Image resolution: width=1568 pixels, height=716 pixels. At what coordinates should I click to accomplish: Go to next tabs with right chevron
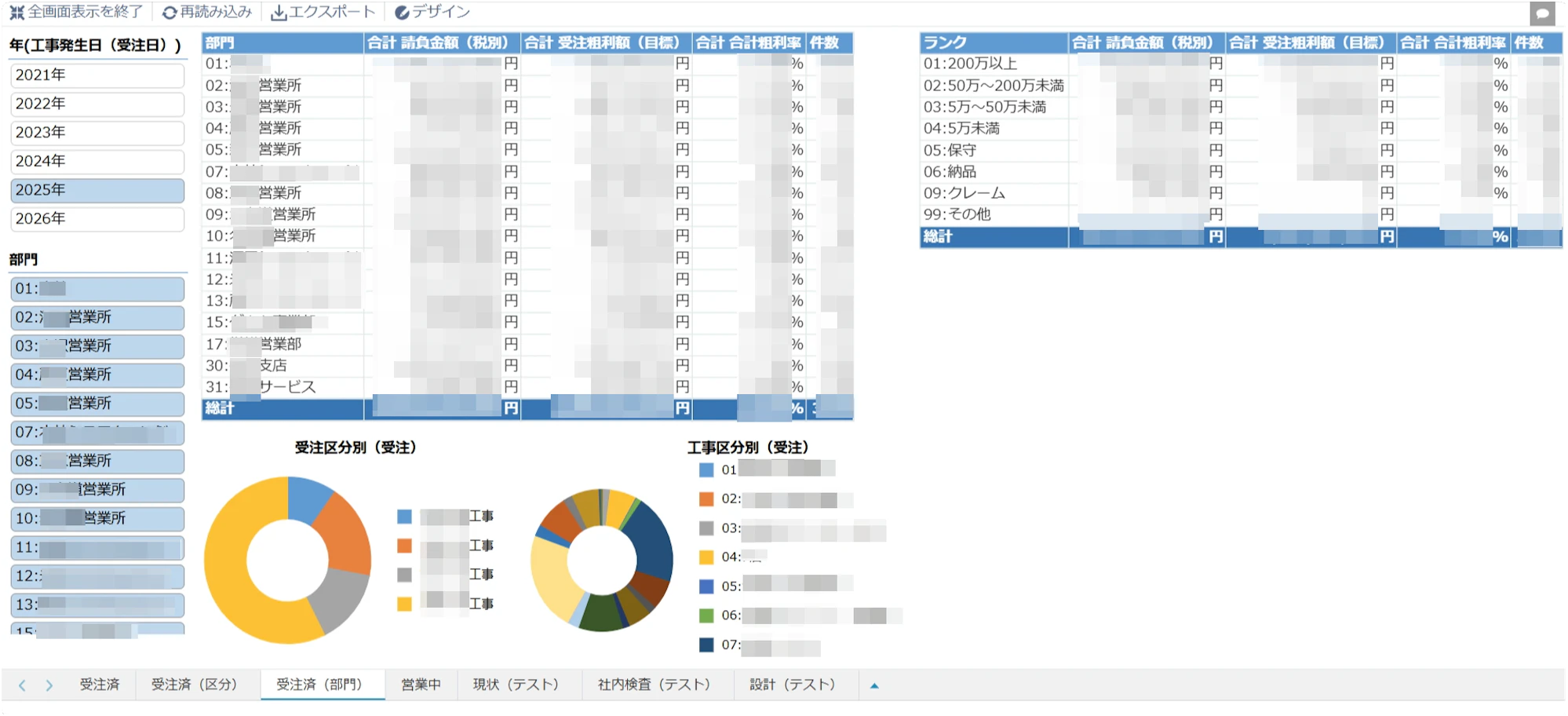point(49,685)
